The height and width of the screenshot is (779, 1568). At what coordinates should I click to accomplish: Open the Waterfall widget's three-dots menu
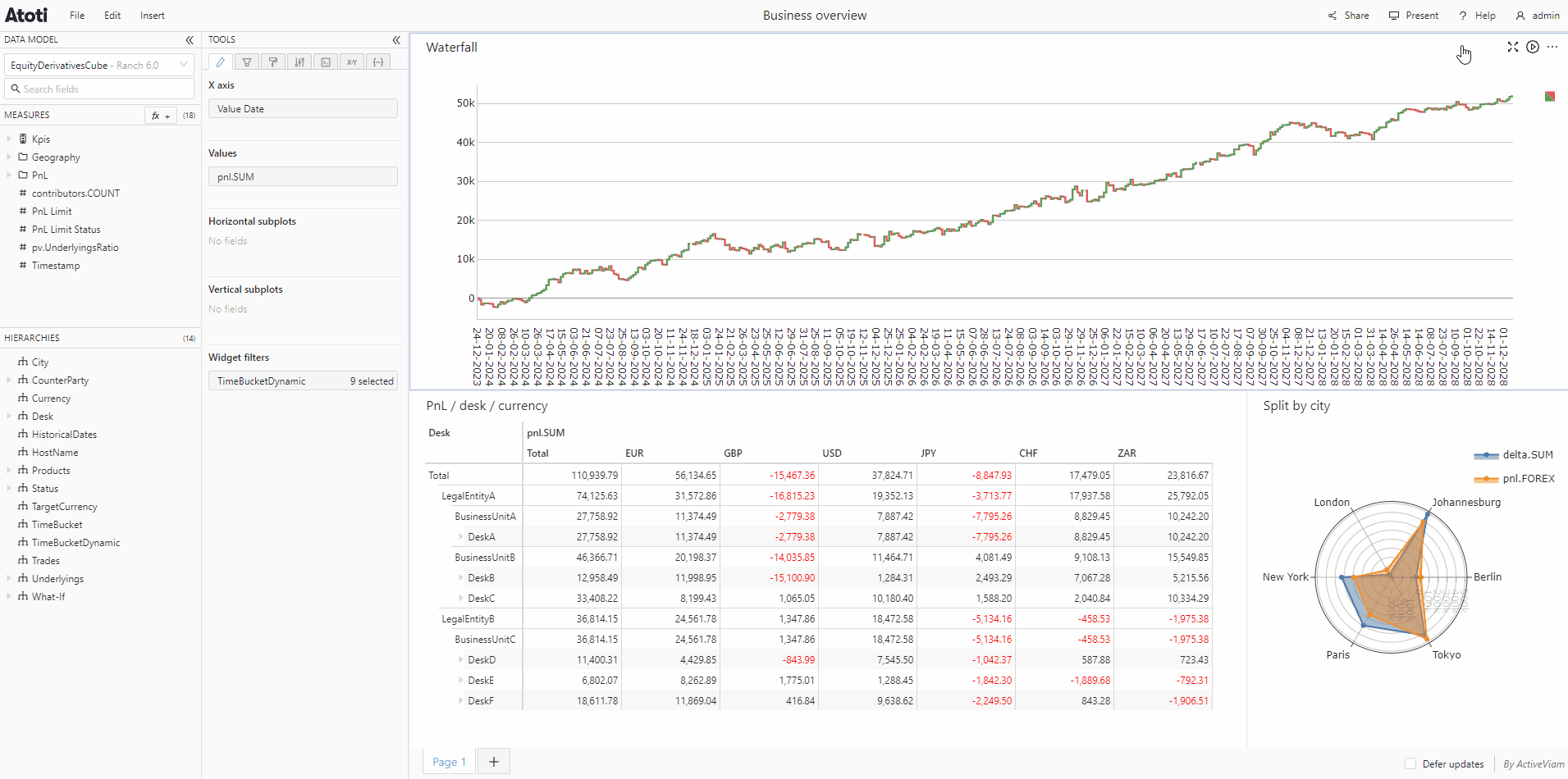1552,47
